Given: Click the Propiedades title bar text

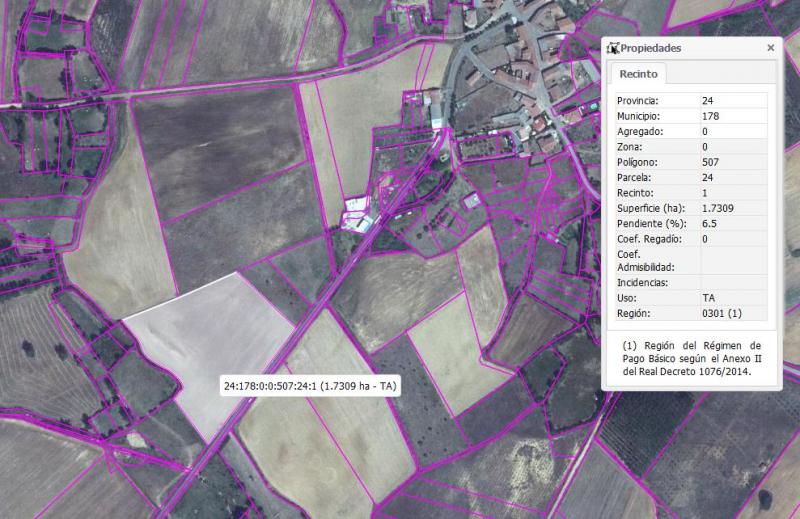Looking at the screenshot, I should (x=651, y=48).
